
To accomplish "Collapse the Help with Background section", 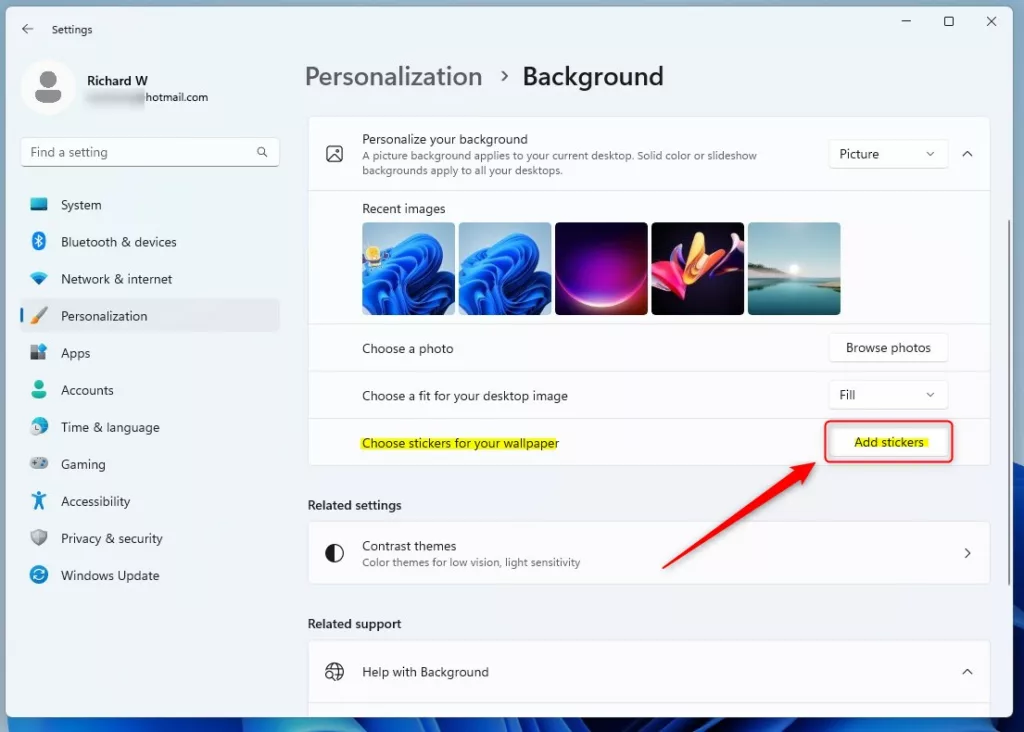I will 967,671.
